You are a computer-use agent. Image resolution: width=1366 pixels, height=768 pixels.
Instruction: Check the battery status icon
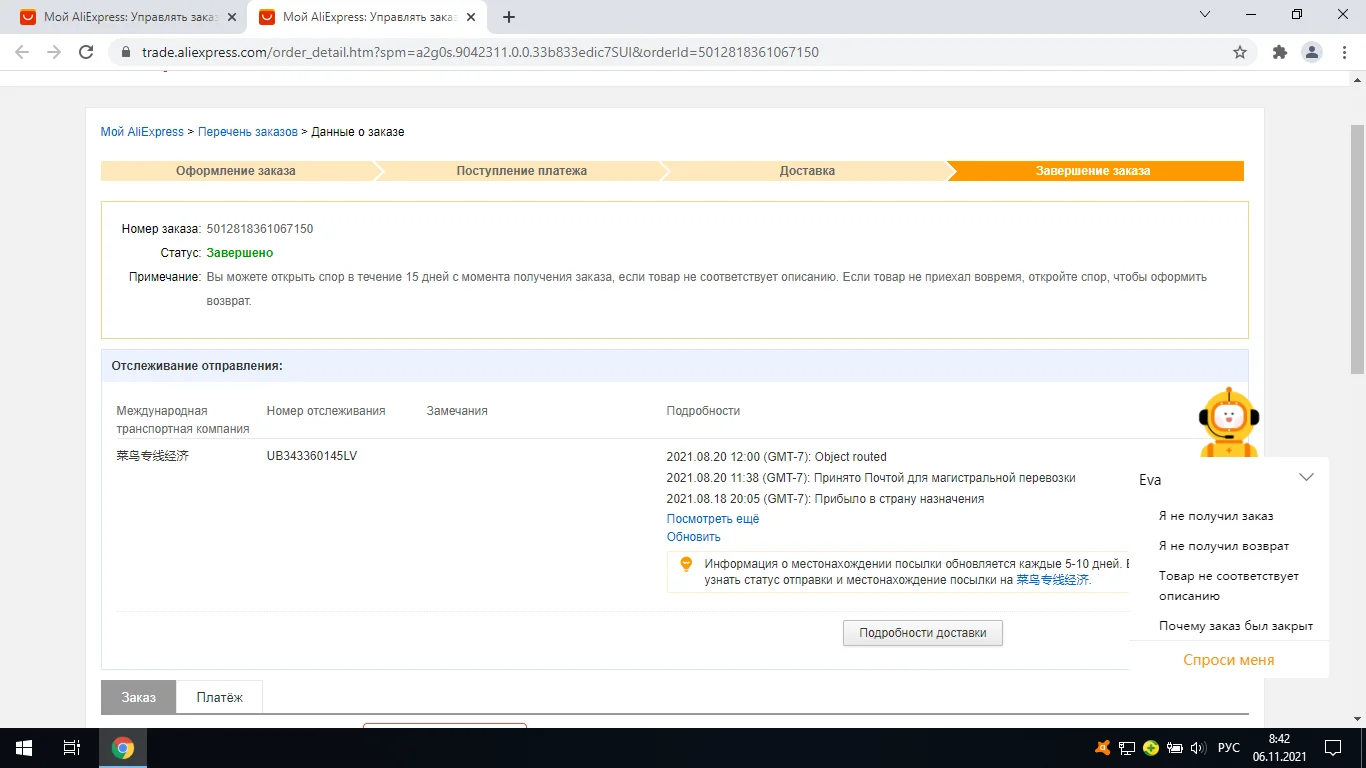point(1175,748)
